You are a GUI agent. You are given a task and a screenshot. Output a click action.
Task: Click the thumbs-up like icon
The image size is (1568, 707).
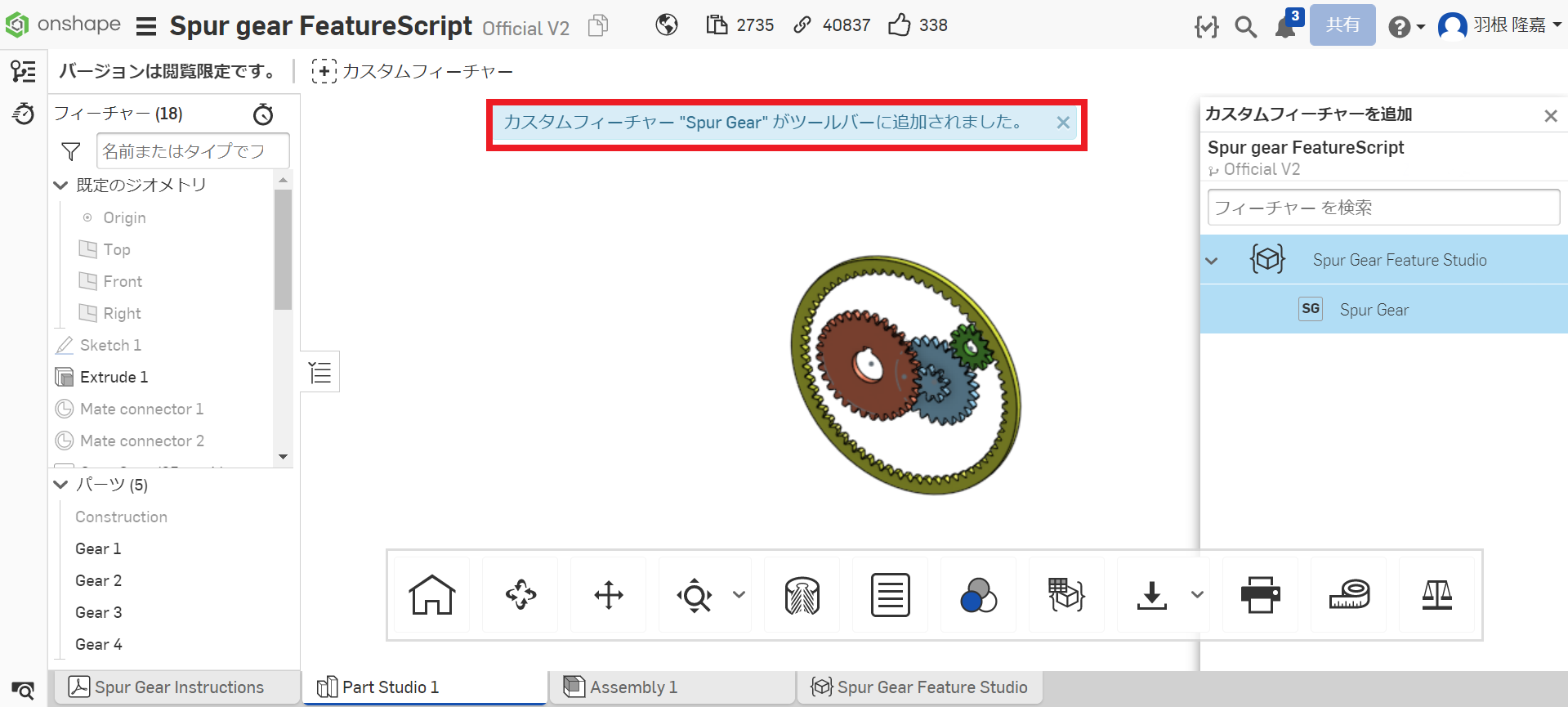899,25
